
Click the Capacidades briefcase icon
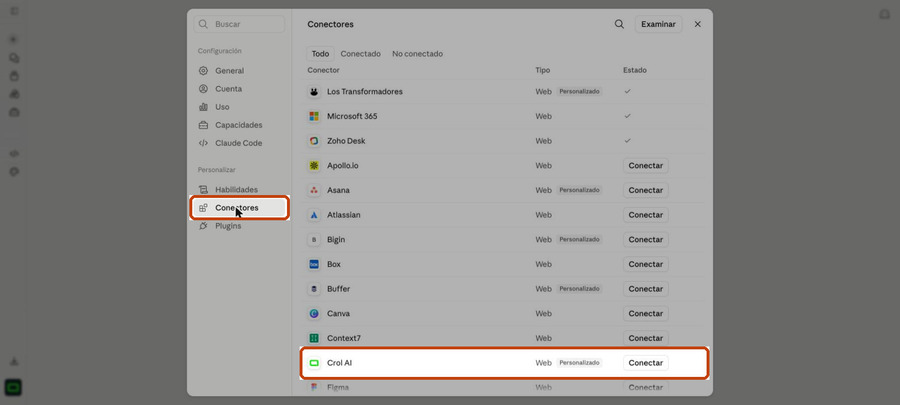click(203, 125)
